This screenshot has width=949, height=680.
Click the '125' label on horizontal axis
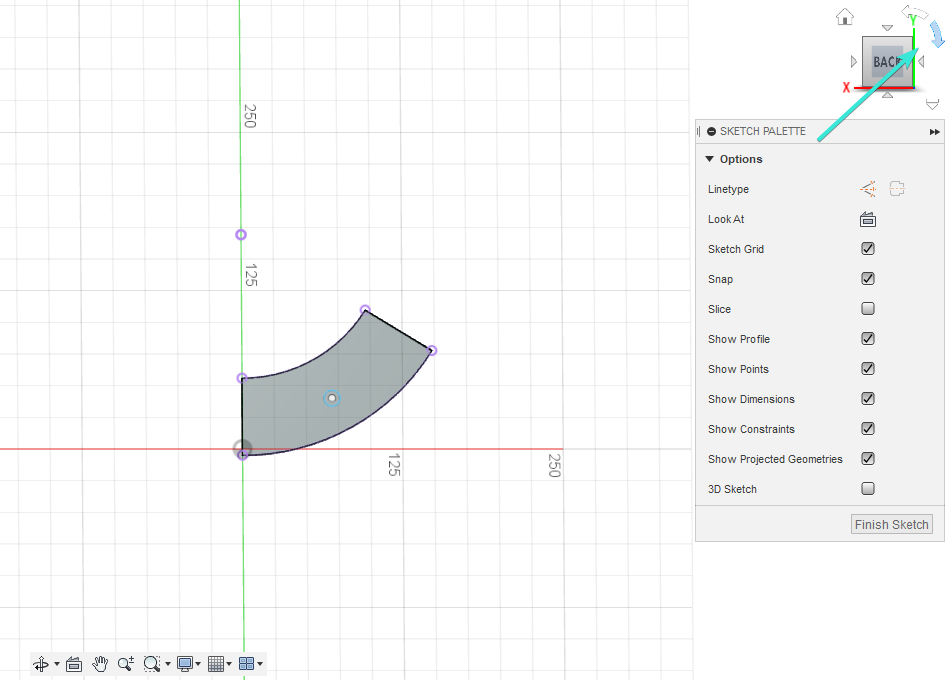point(394,465)
